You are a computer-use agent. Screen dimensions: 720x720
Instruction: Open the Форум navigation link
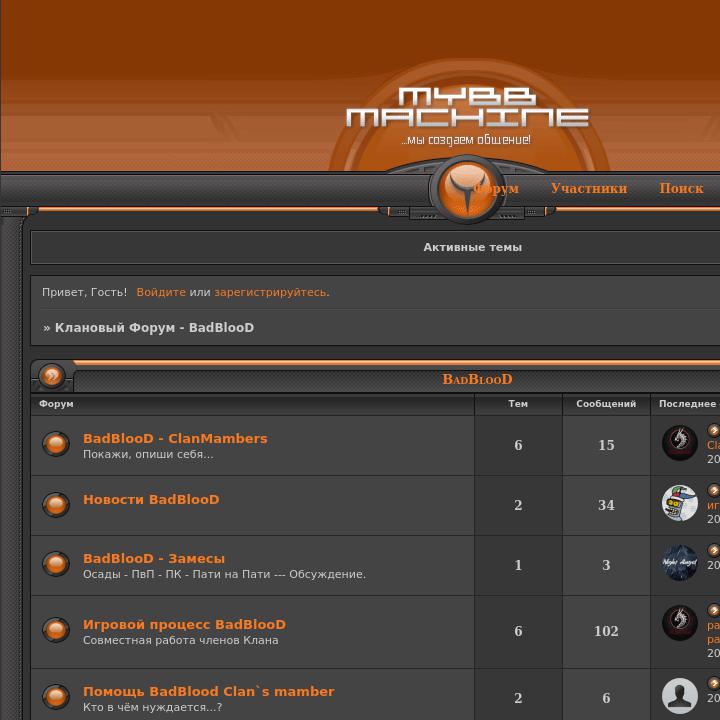(496, 188)
